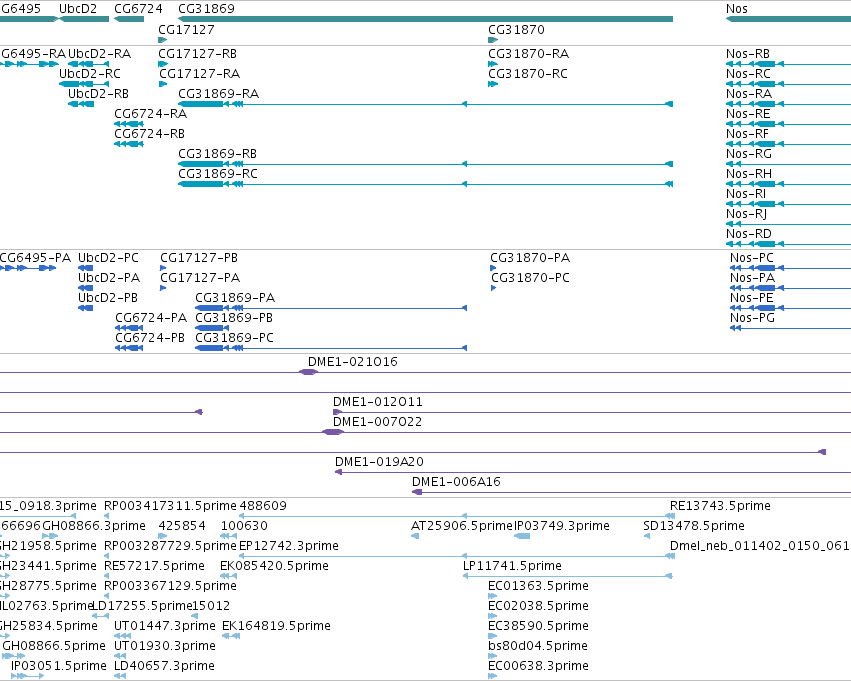This screenshot has height=681, width=851.
Task: Select transcript CG31870-RA label
Action: [528, 54]
